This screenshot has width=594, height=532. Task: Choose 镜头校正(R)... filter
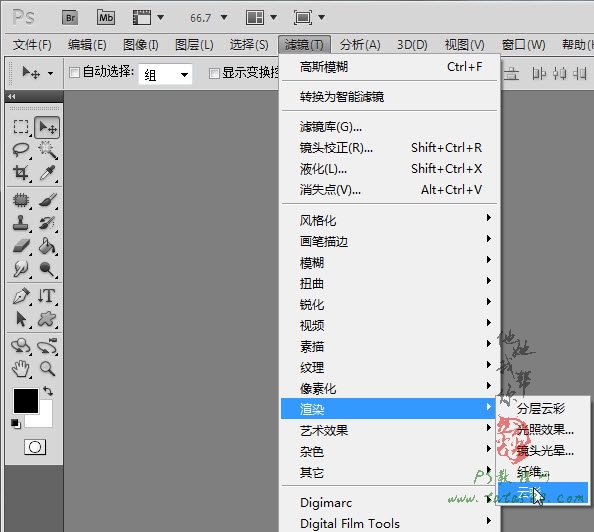389,147
